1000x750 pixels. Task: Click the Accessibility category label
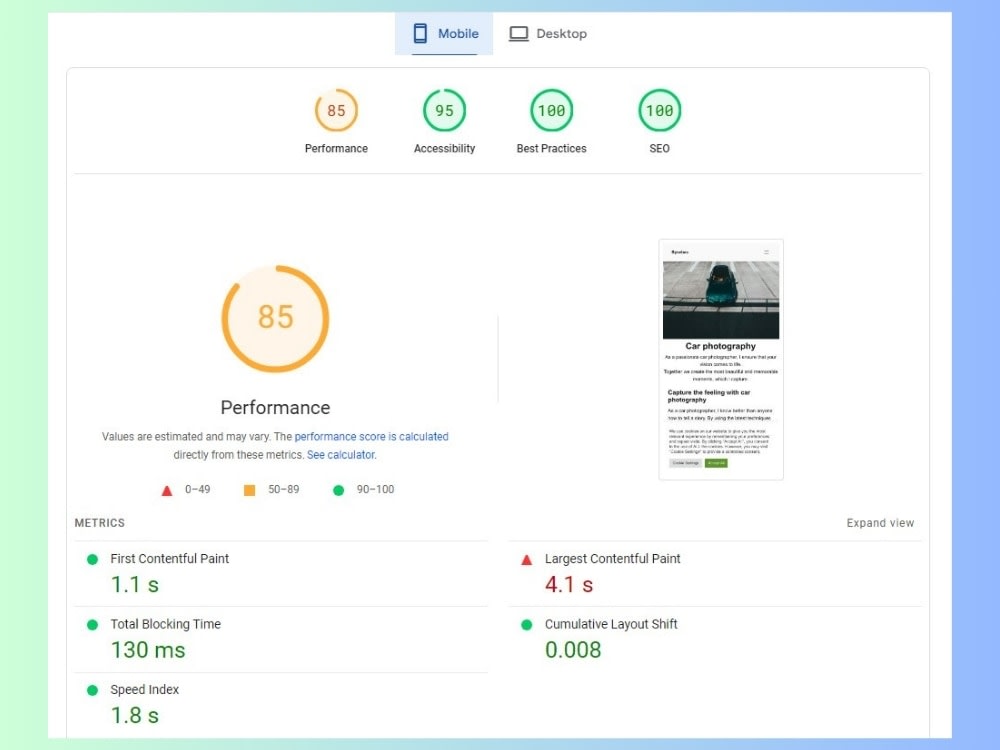(x=445, y=148)
